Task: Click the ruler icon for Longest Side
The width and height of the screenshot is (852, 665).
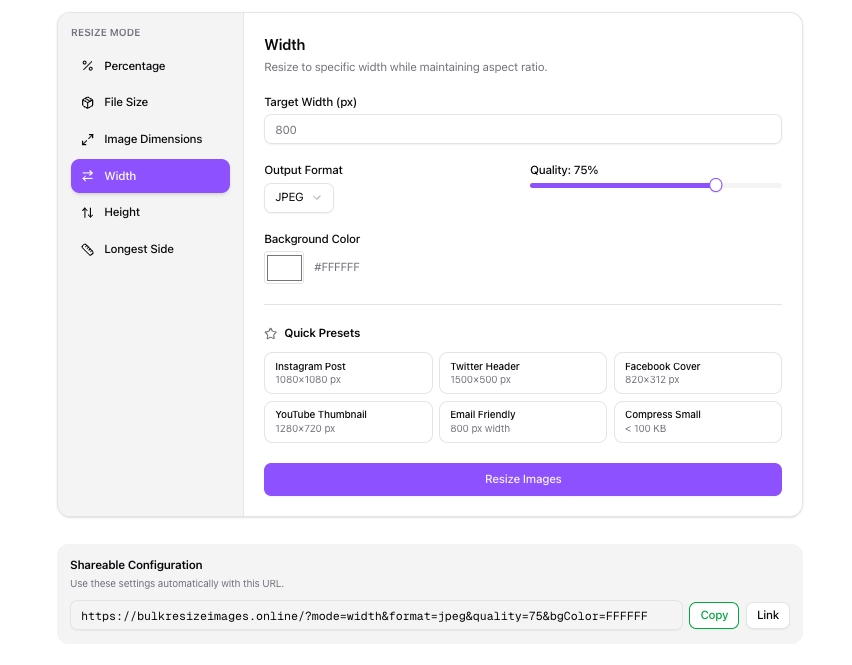Action: click(x=87, y=249)
